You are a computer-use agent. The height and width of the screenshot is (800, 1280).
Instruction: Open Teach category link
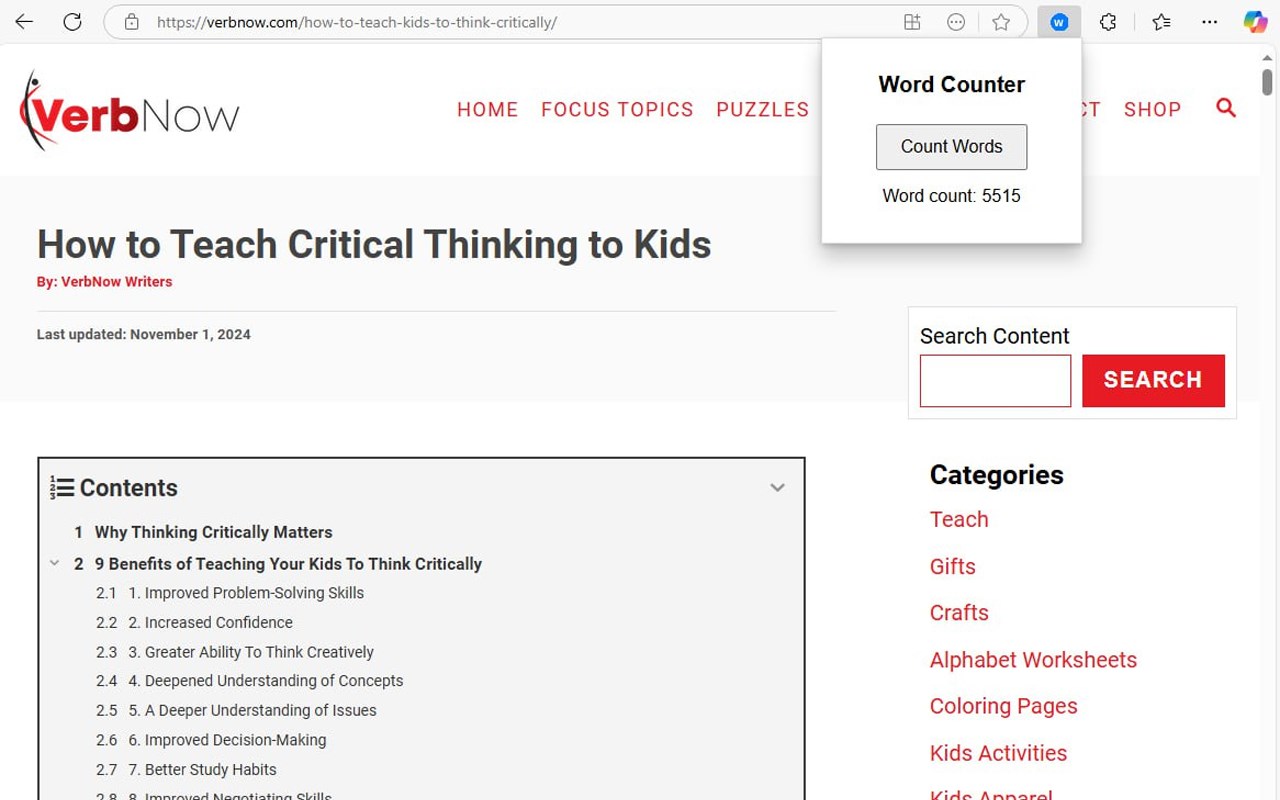(959, 519)
